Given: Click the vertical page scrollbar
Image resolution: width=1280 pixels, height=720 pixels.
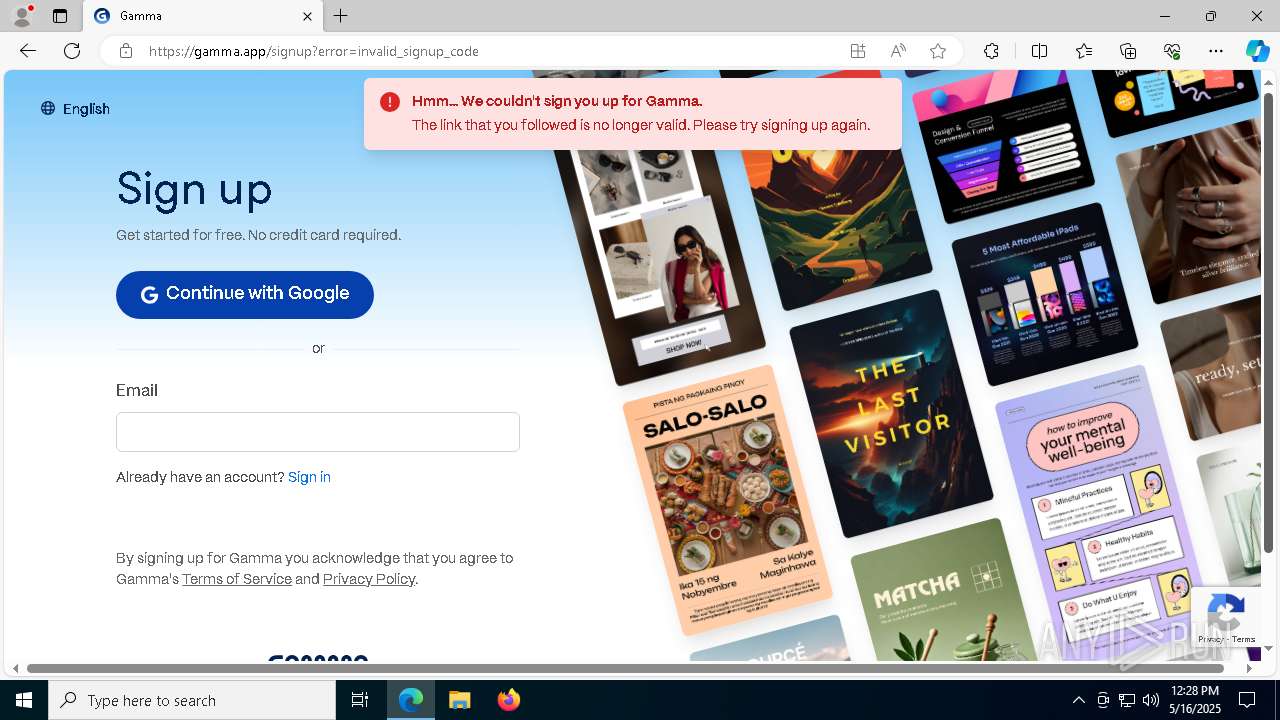Looking at the screenshot, I should click(1268, 322).
